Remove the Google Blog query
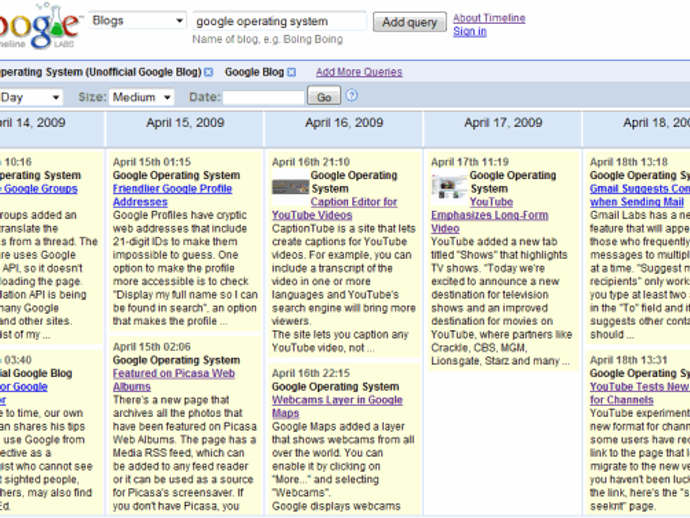This screenshot has width=690, height=518. pyautogui.click(x=291, y=72)
